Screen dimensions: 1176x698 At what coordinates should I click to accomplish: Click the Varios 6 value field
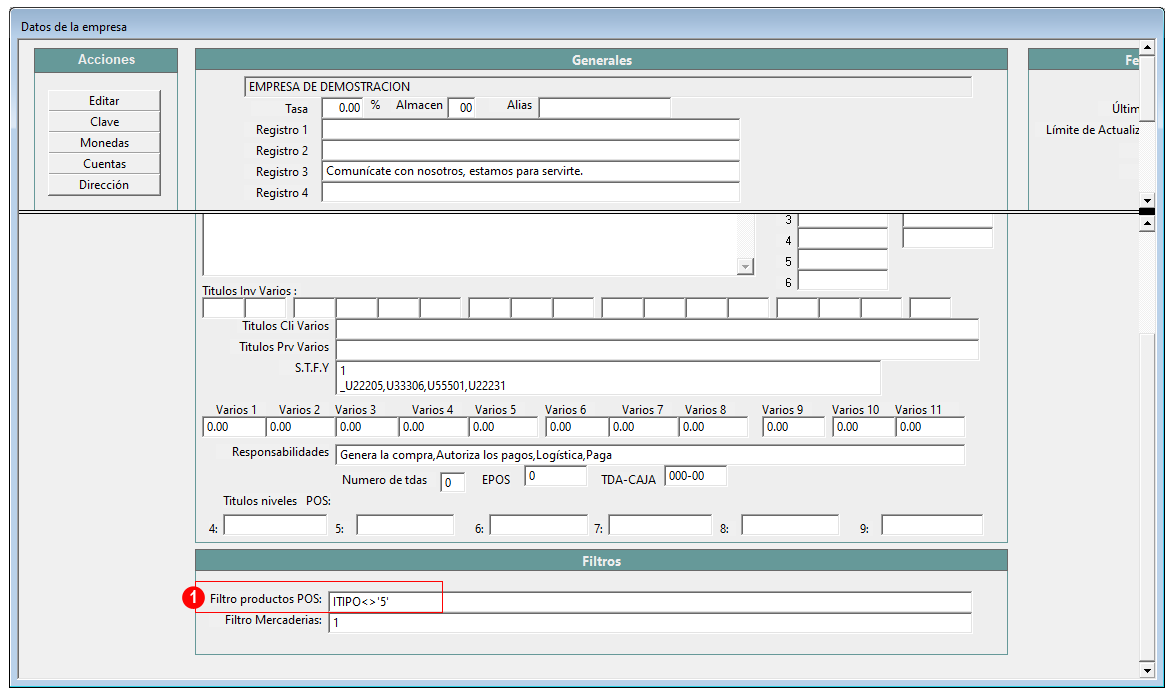[x=577, y=427]
